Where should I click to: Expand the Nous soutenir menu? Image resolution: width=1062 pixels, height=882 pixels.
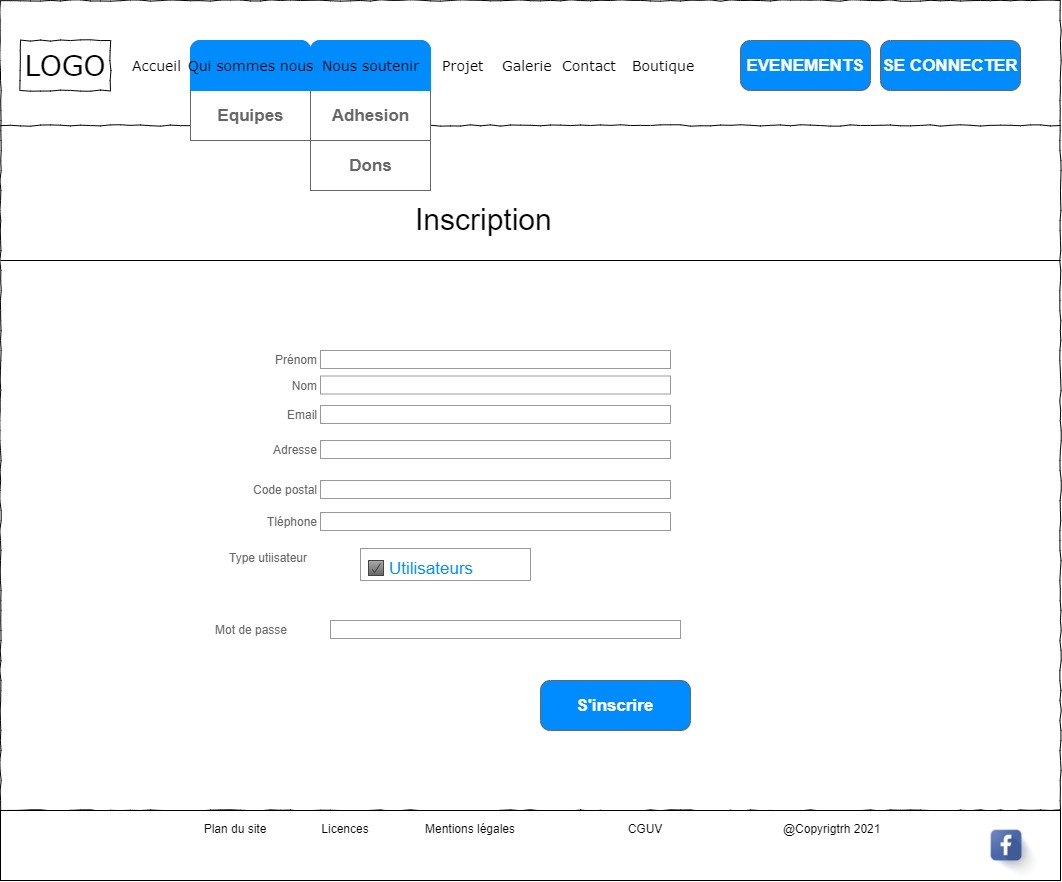tap(370, 66)
